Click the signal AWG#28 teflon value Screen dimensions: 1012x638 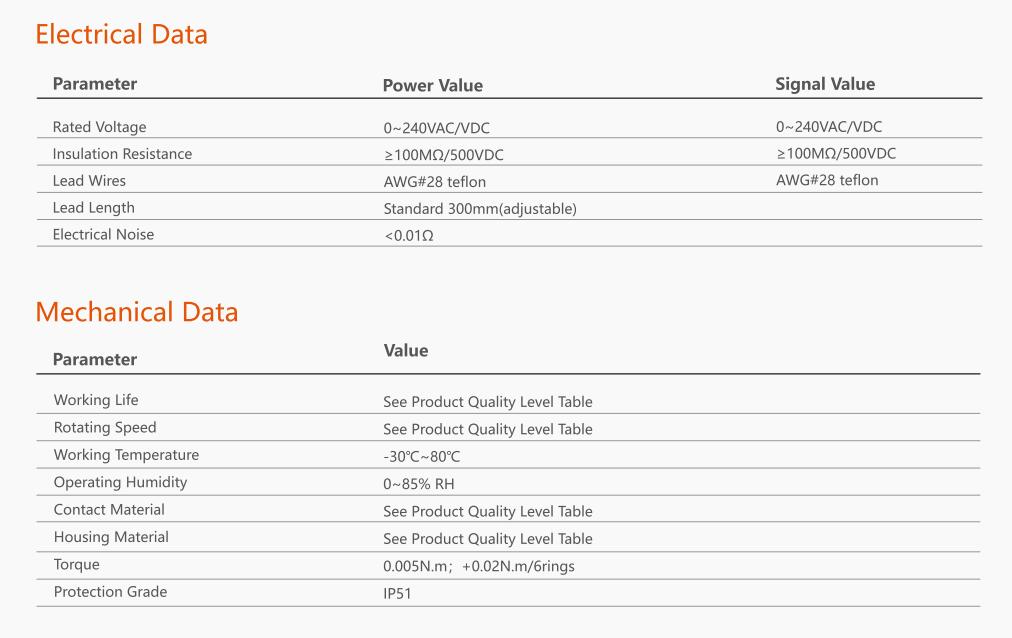coord(827,180)
